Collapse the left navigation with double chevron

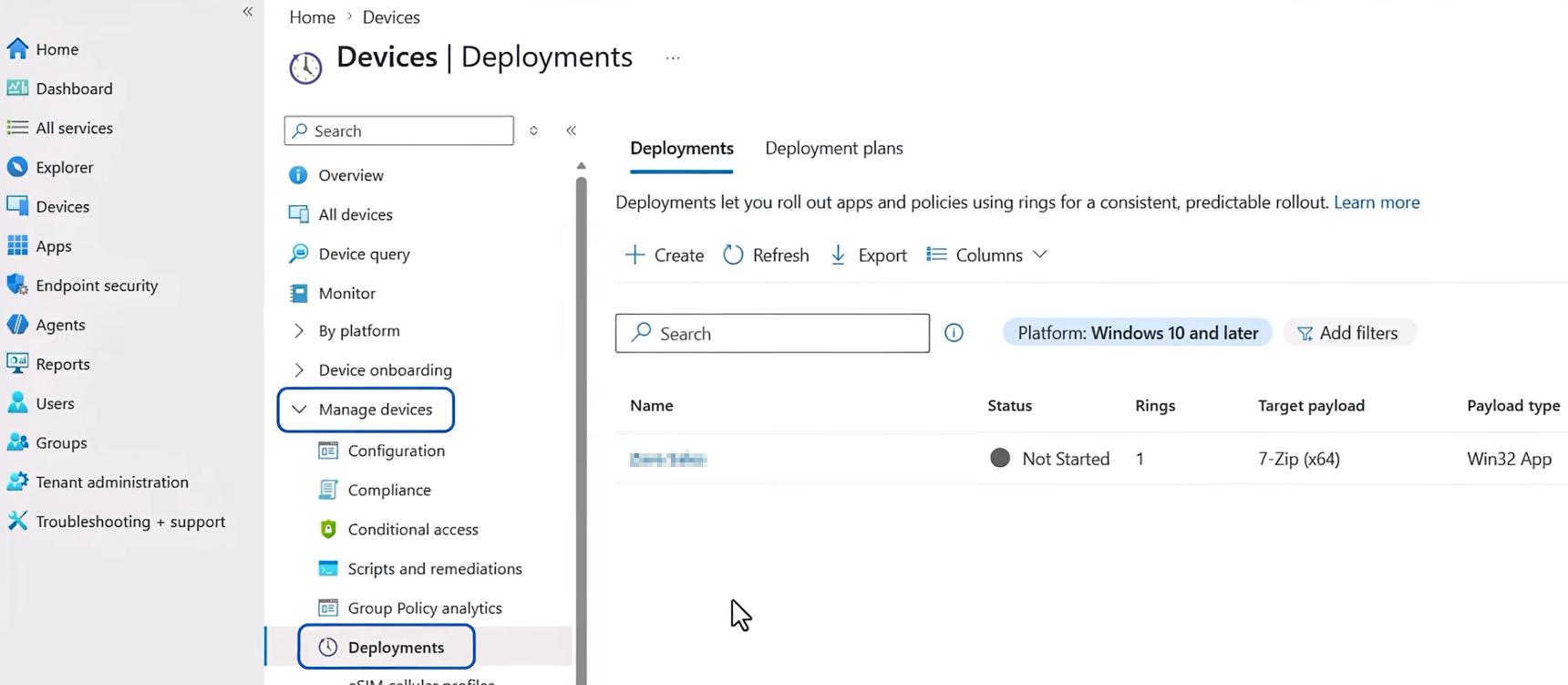tap(248, 12)
